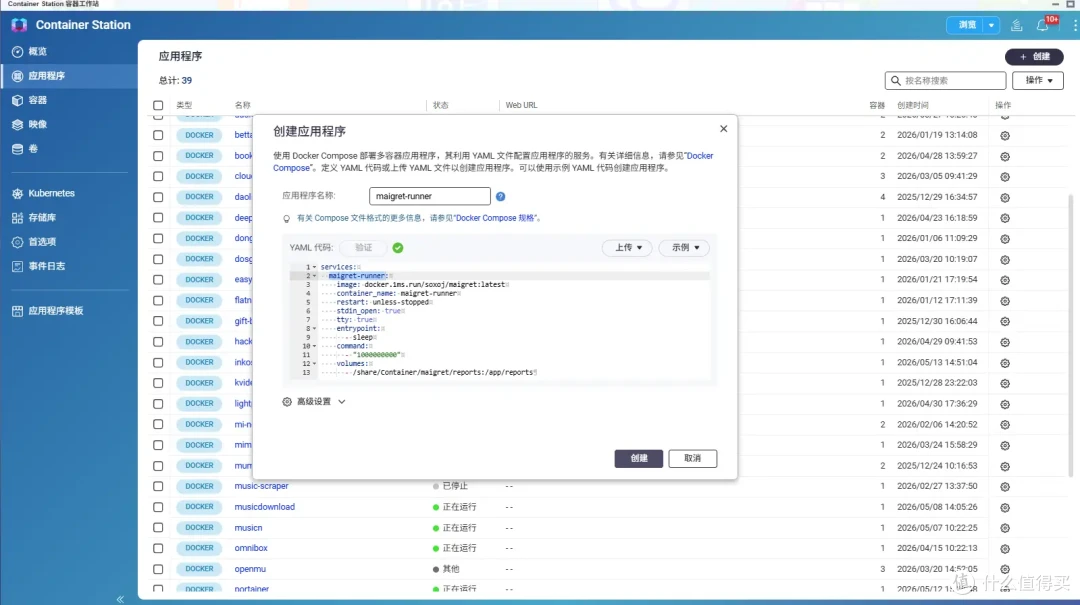Open the notification bell icon
The height and width of the screenshot is (605, 1080).
[x=1043, y=25]
